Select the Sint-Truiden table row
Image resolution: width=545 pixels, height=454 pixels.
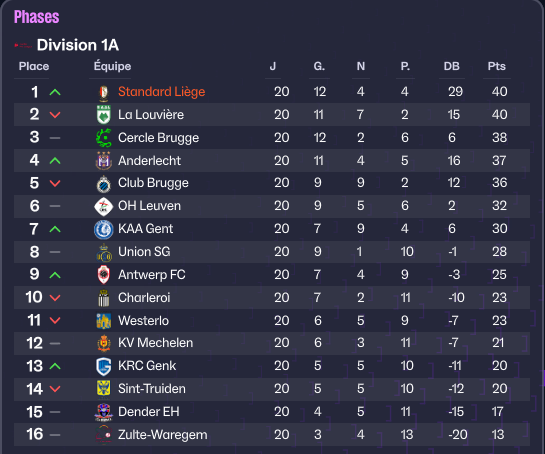click(272, 389)
